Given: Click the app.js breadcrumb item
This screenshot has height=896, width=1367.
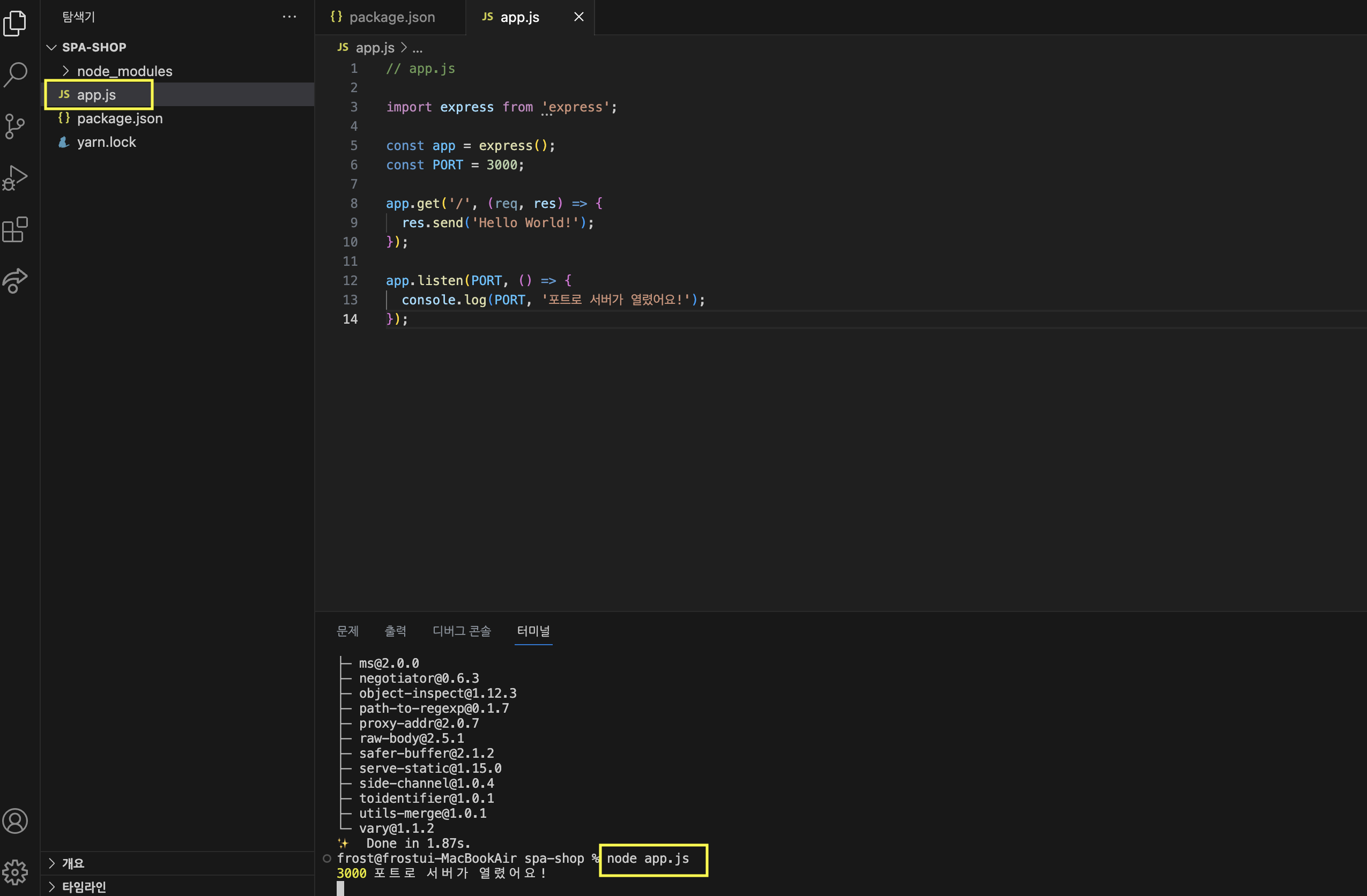Looking at the screenshot, I should [x=374, y=48].
